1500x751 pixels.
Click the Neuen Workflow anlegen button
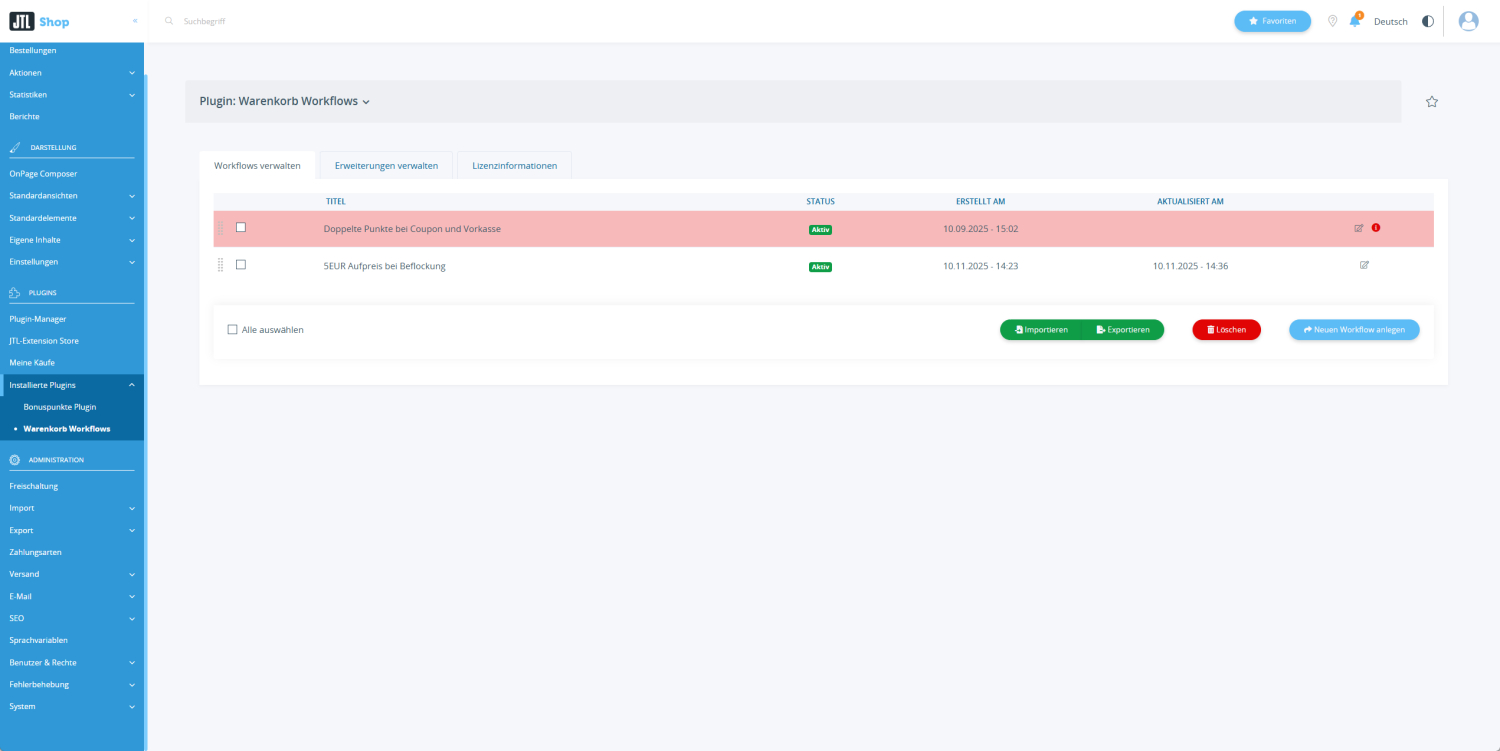[1354, 329]
